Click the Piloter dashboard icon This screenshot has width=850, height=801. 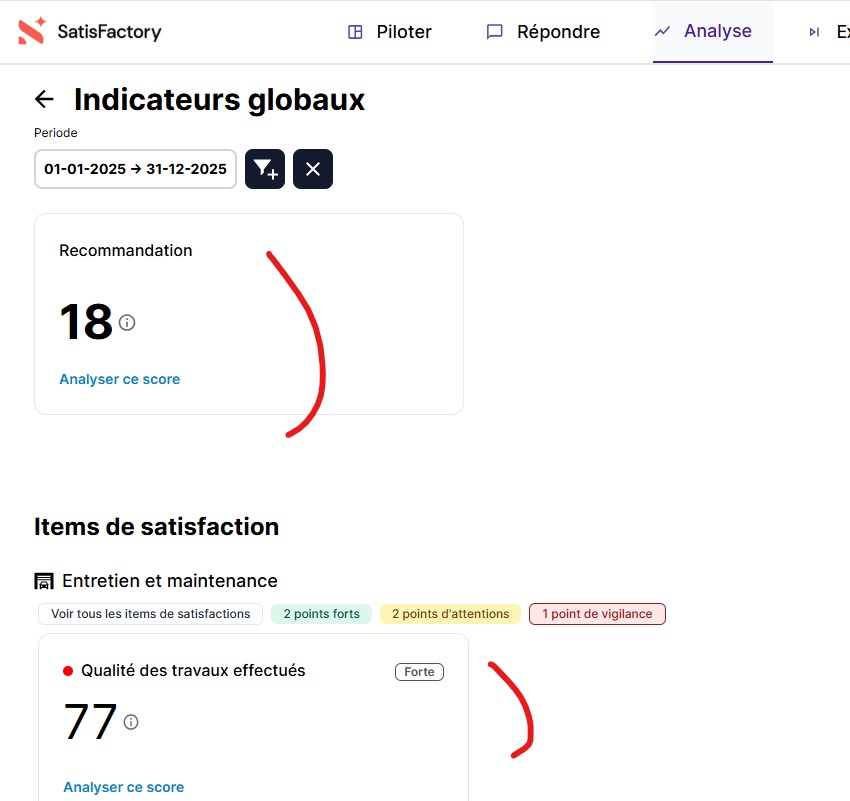(355, 32)
